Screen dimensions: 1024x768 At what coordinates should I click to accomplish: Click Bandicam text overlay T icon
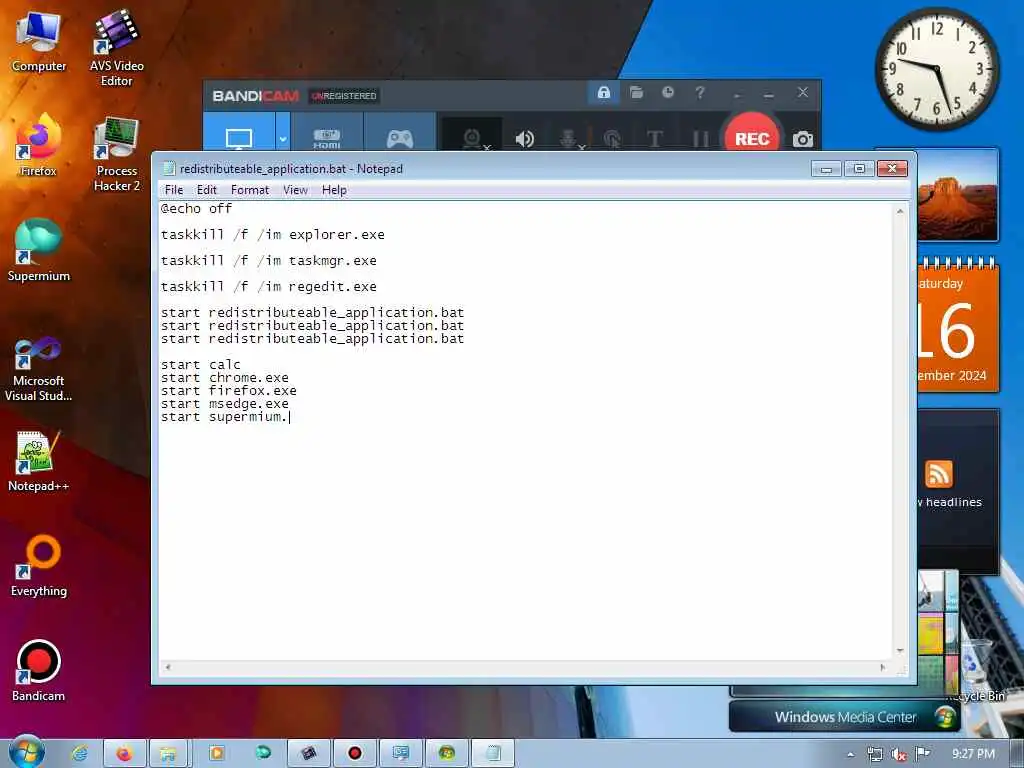655,138
